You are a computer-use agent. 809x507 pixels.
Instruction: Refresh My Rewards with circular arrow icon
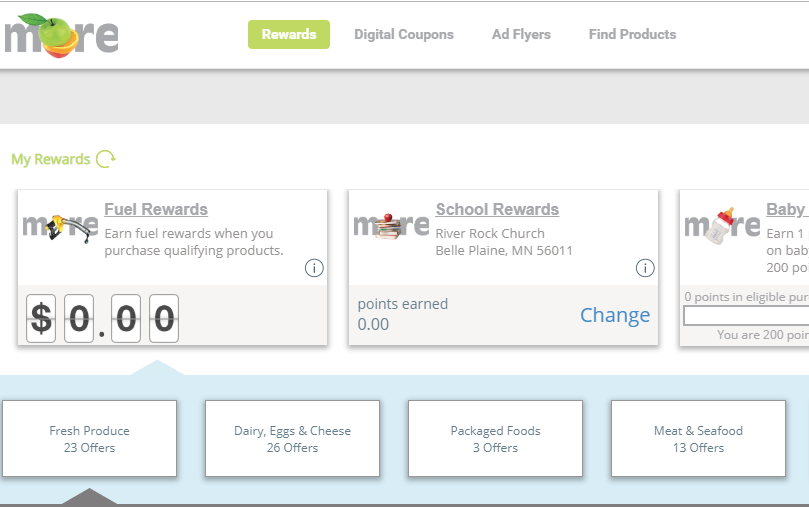[106, 159]
